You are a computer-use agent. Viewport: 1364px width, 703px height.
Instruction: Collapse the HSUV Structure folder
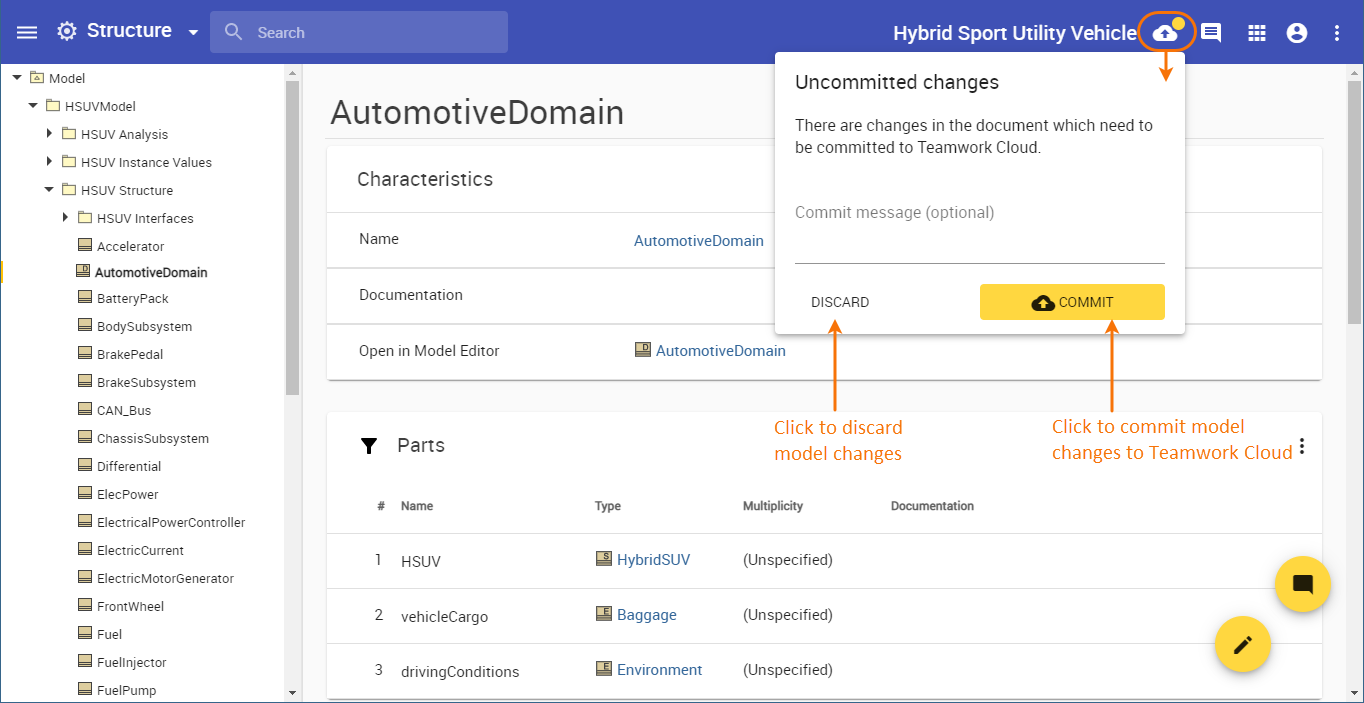[49, 190]
